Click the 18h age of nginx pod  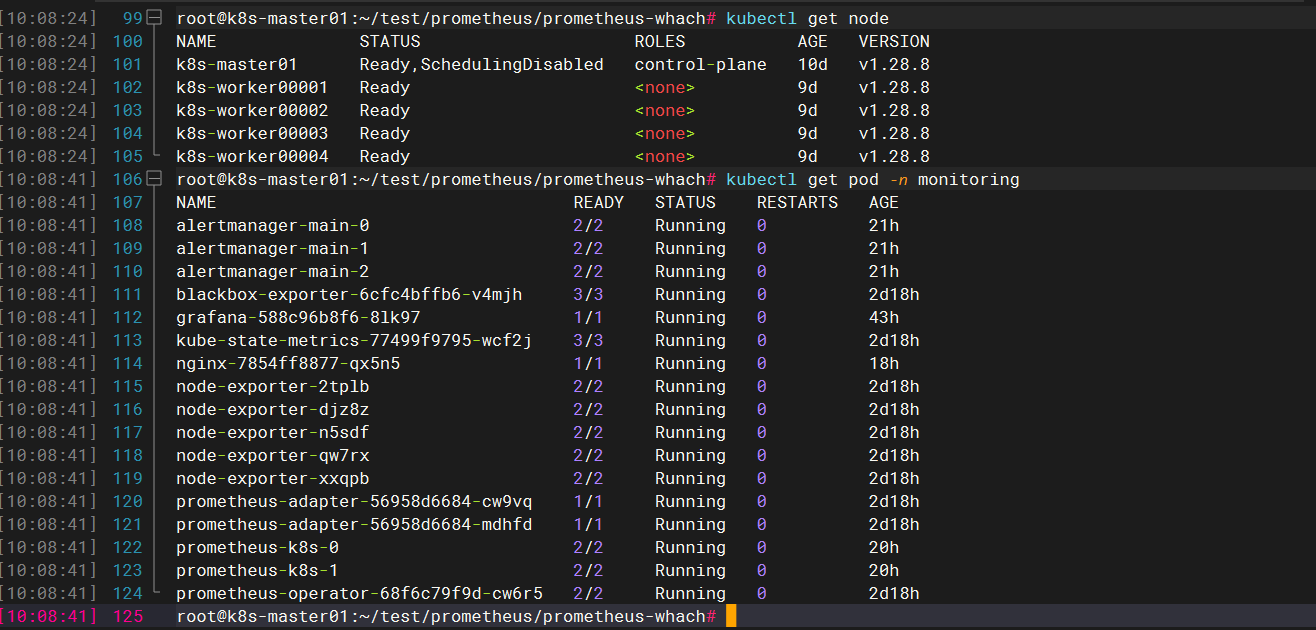pos(884,363)
